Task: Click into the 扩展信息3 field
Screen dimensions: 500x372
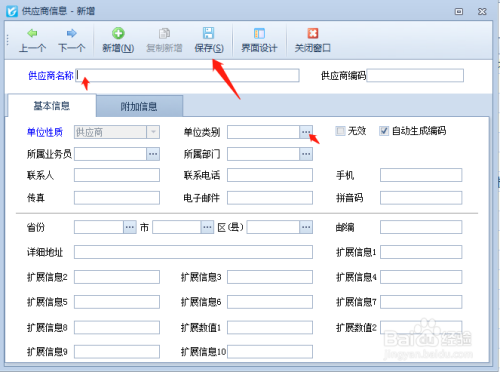Action: [x=270, y=277]
